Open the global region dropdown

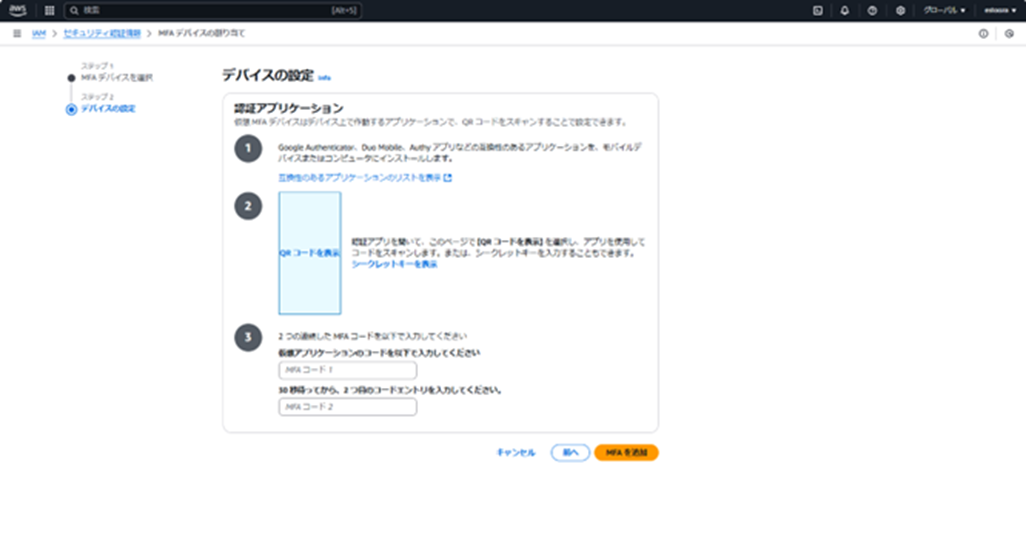944,10
